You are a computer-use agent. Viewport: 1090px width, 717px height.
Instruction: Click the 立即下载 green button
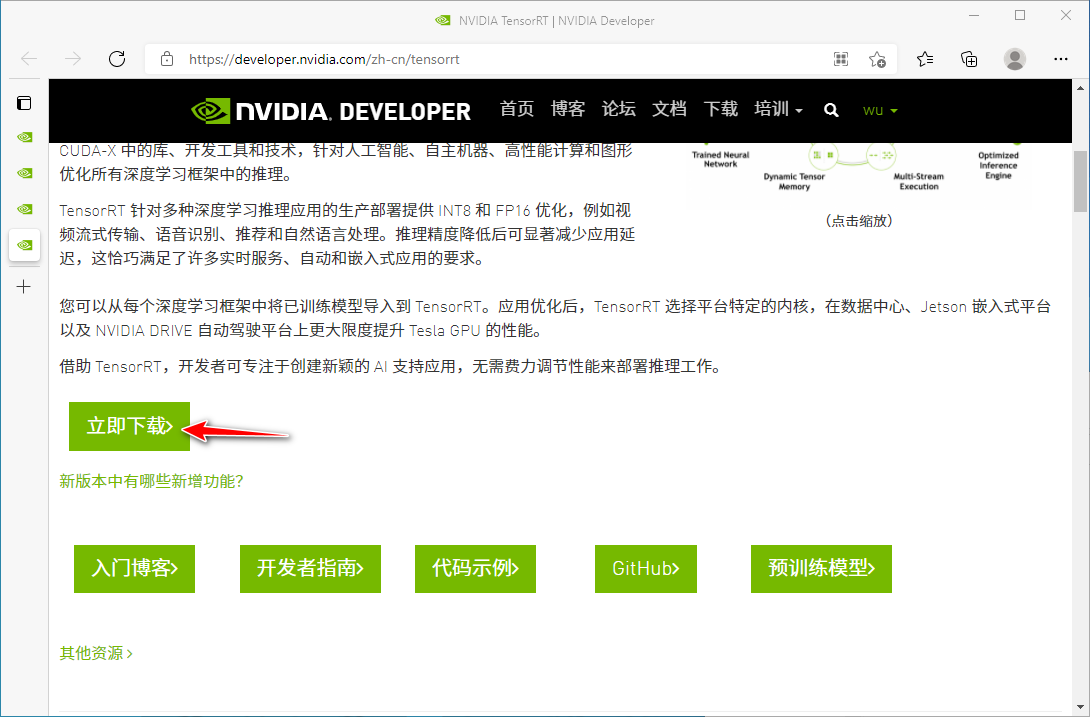129,426
